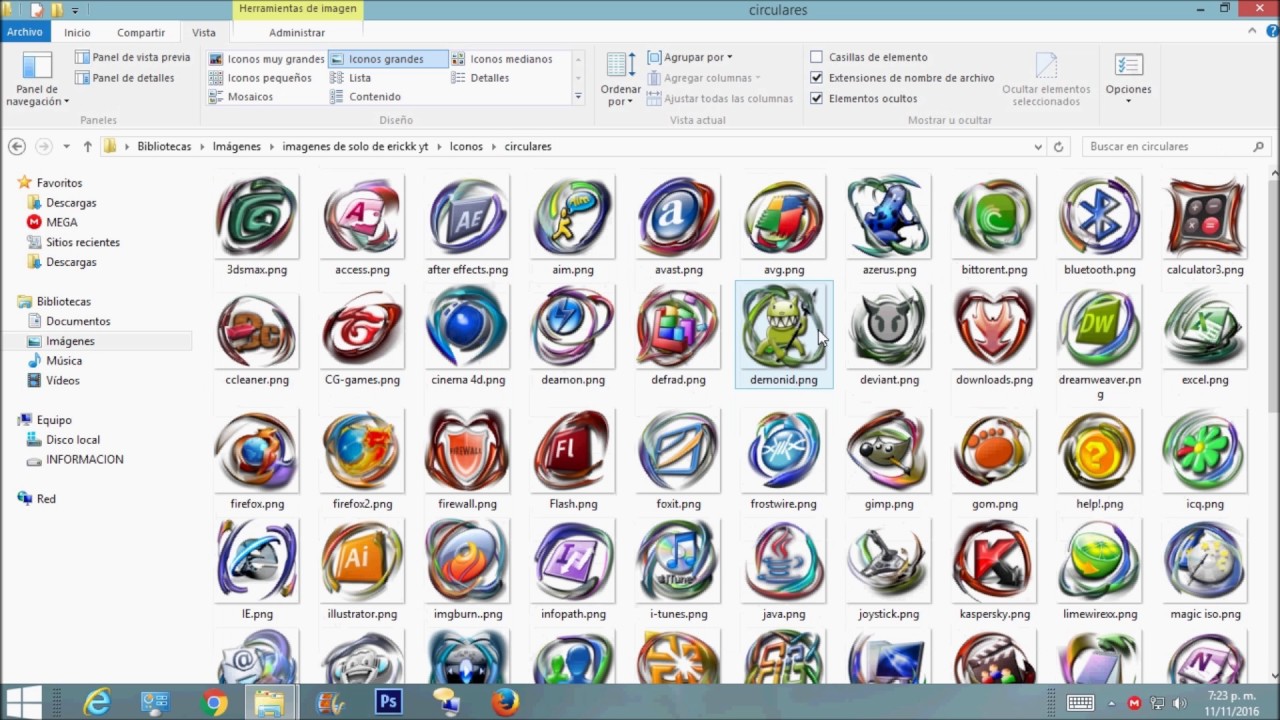Expand the Iconos breadcrumb chevron
The image size is (1280, 720).
493,146
